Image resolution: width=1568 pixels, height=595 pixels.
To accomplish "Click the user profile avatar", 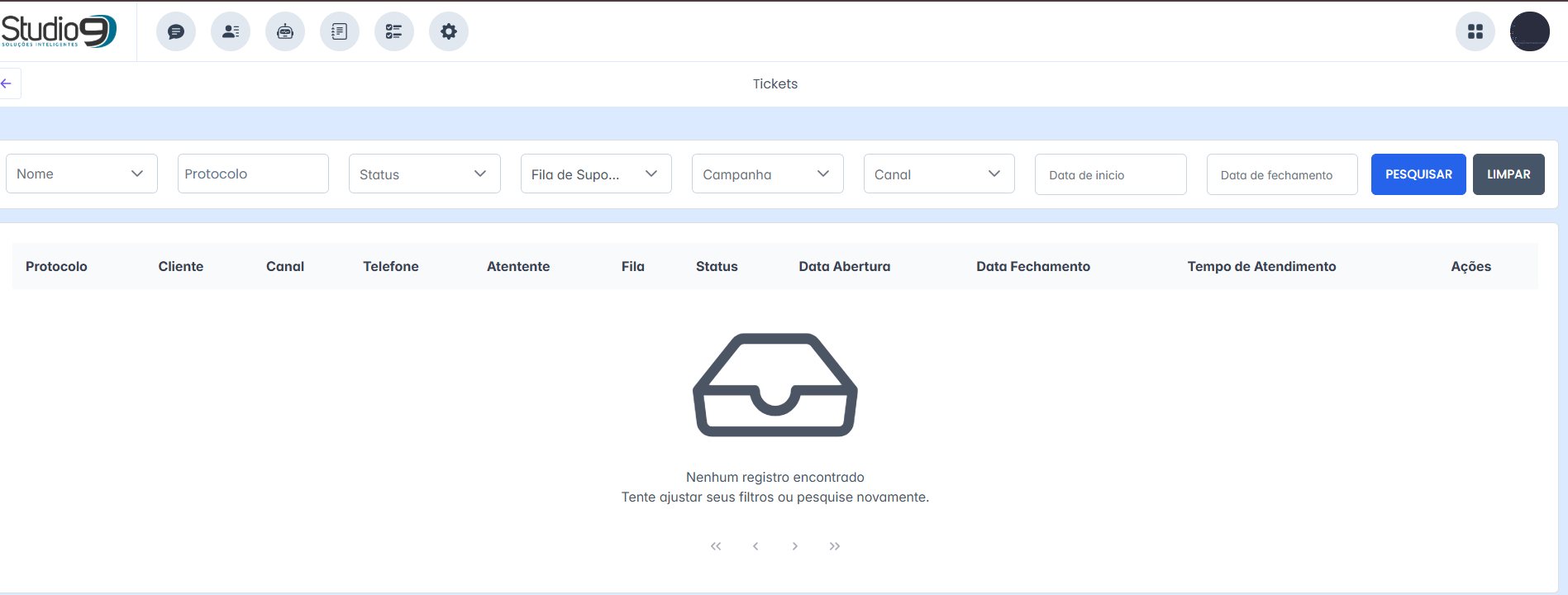I will tap(1529, 31).
